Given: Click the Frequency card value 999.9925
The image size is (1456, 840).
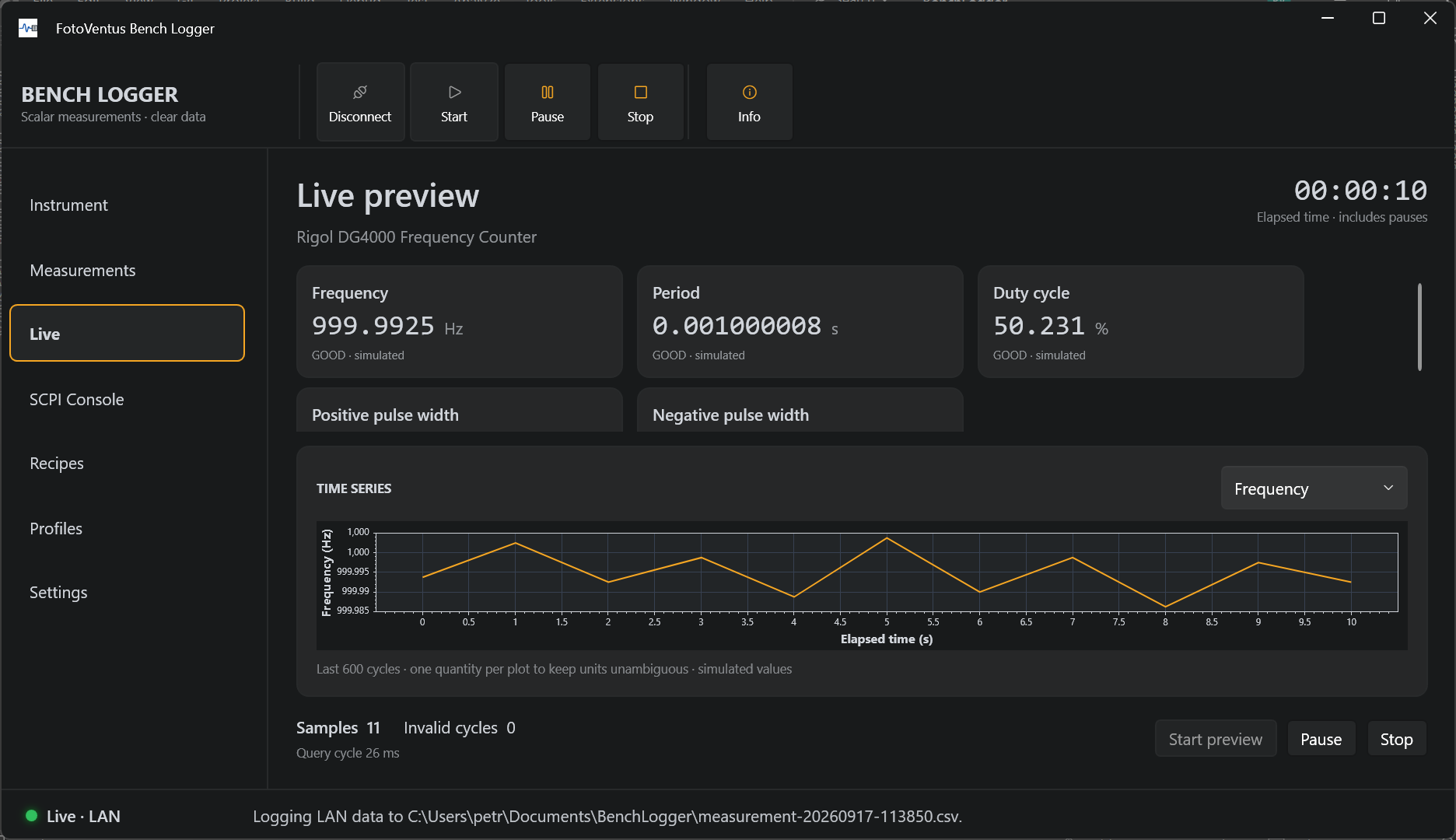Looking at the screenshot, I should pyautogui.click(x=373, y=326).
